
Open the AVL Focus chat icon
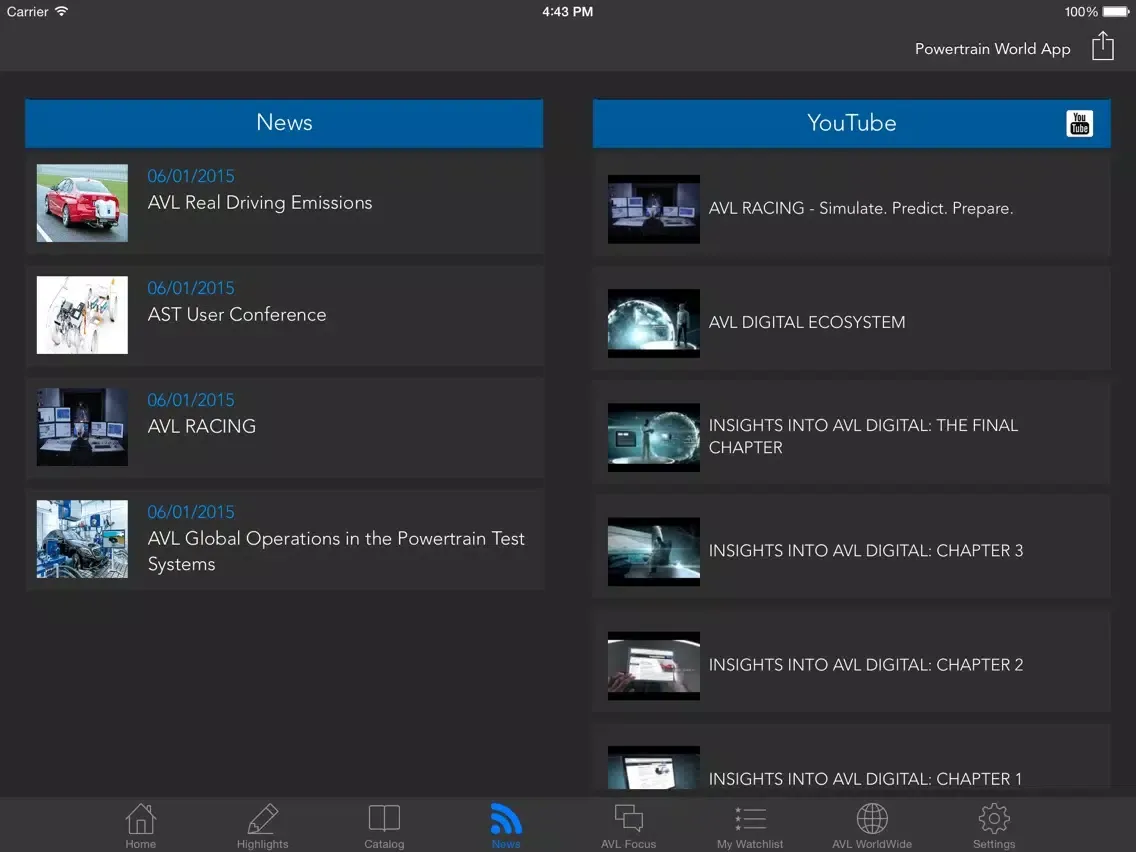(x=628, y=818)
